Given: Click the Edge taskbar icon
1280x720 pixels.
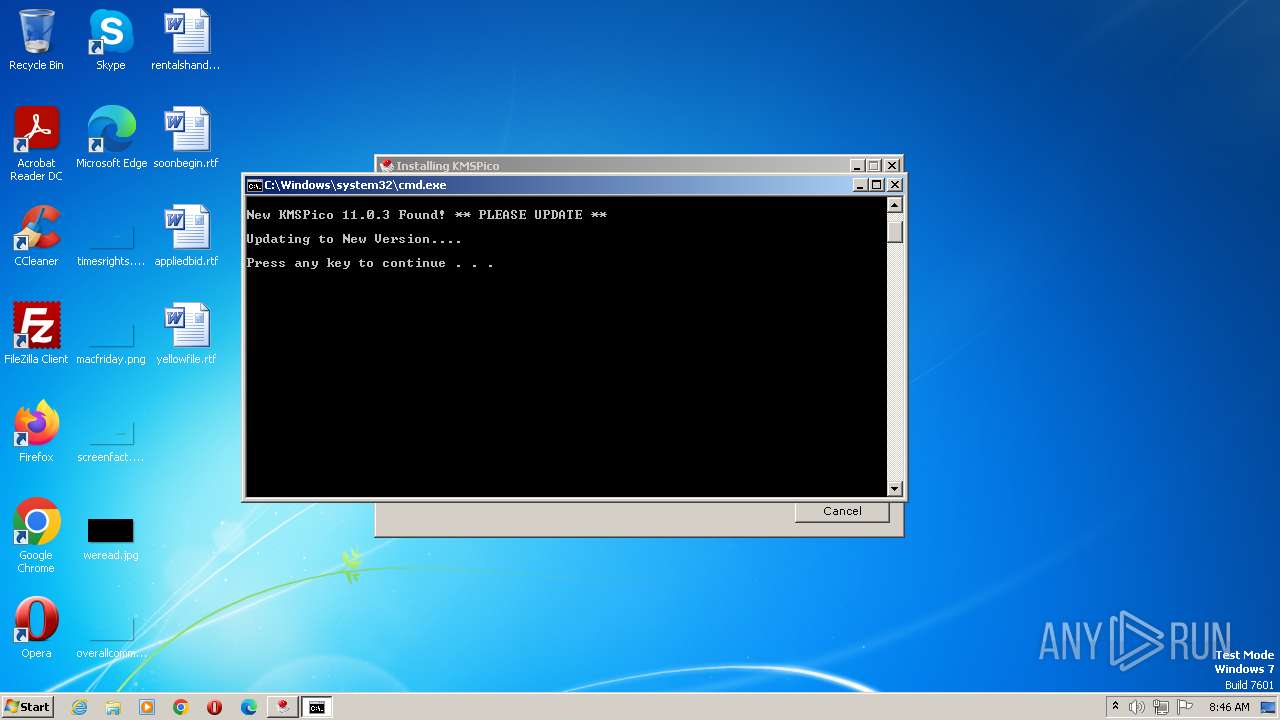Looking at the screenshot, I should [249, 707].
